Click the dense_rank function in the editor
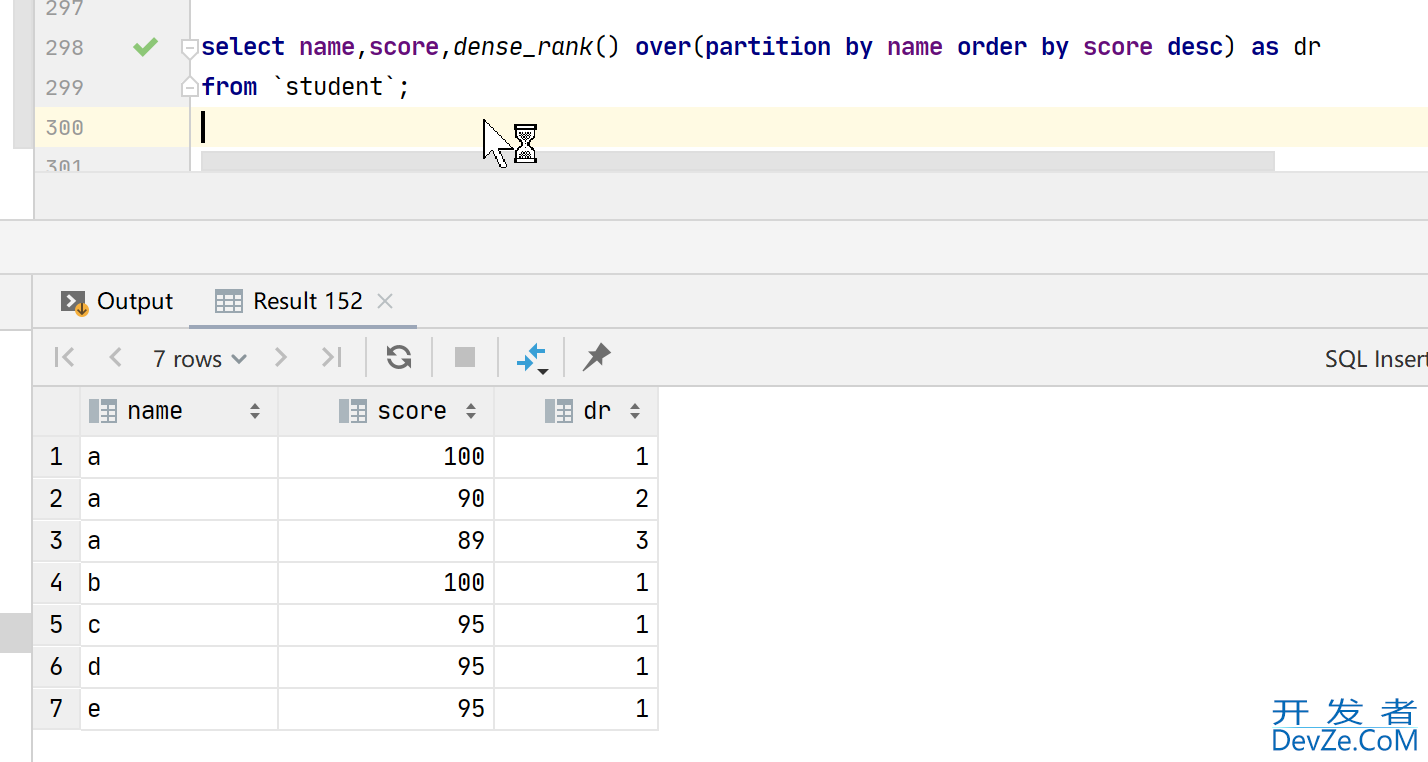Viewport: 1428px width, 762px height. pyautogui.click(x=523, y=47)
